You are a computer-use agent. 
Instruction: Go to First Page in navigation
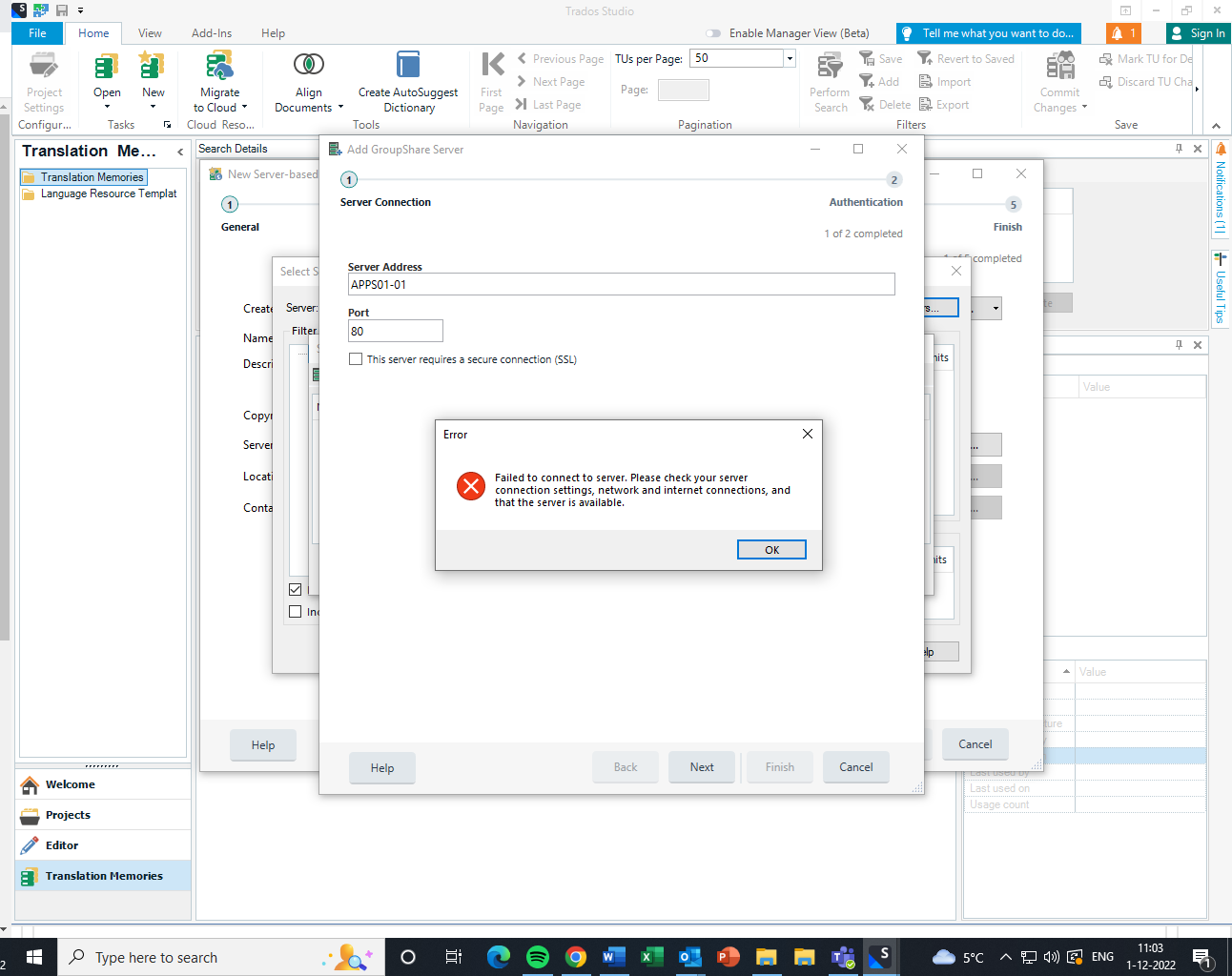(492, 83)
